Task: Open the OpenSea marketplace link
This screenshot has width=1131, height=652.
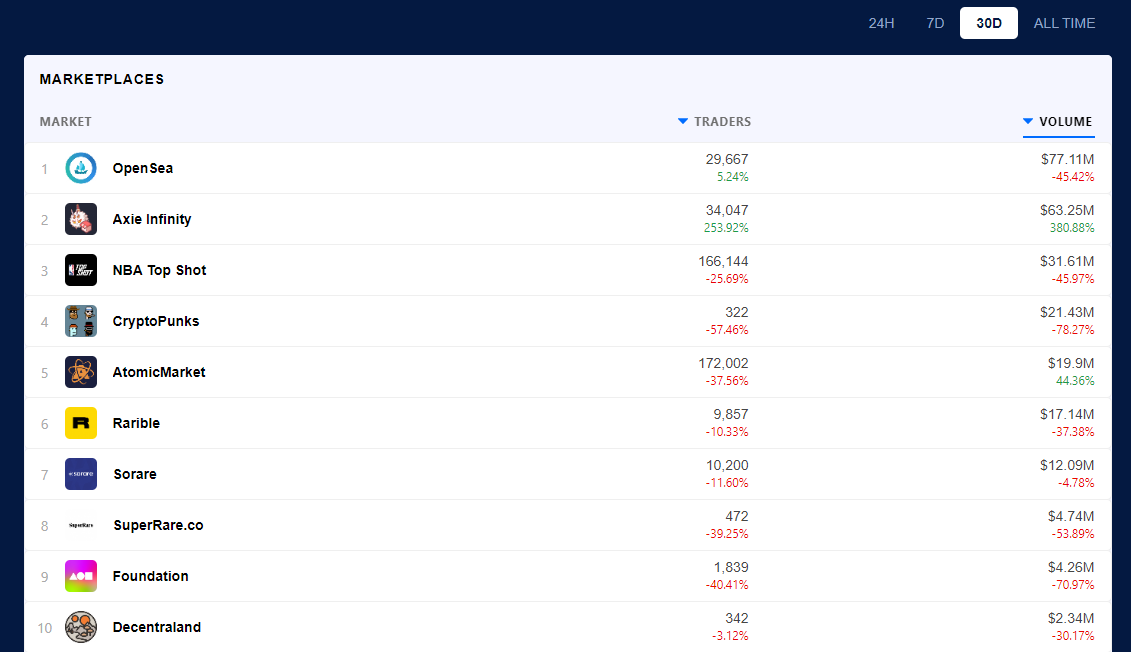Action: [143, 168]
